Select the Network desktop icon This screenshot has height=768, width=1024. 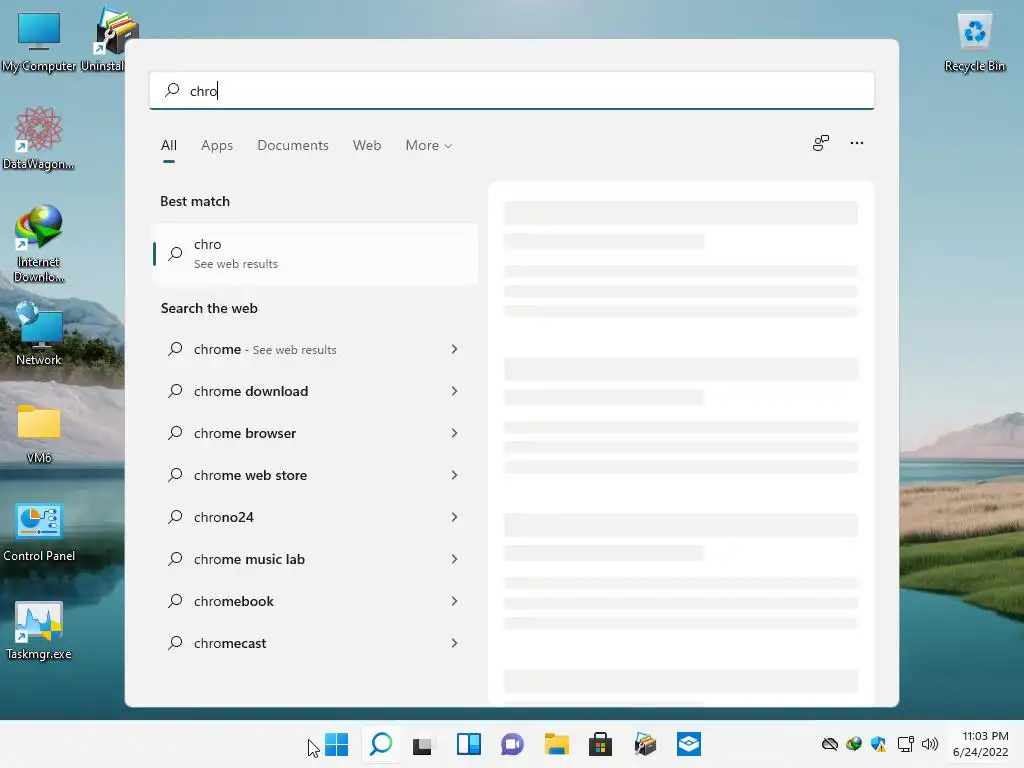click(x=39, y=334)
